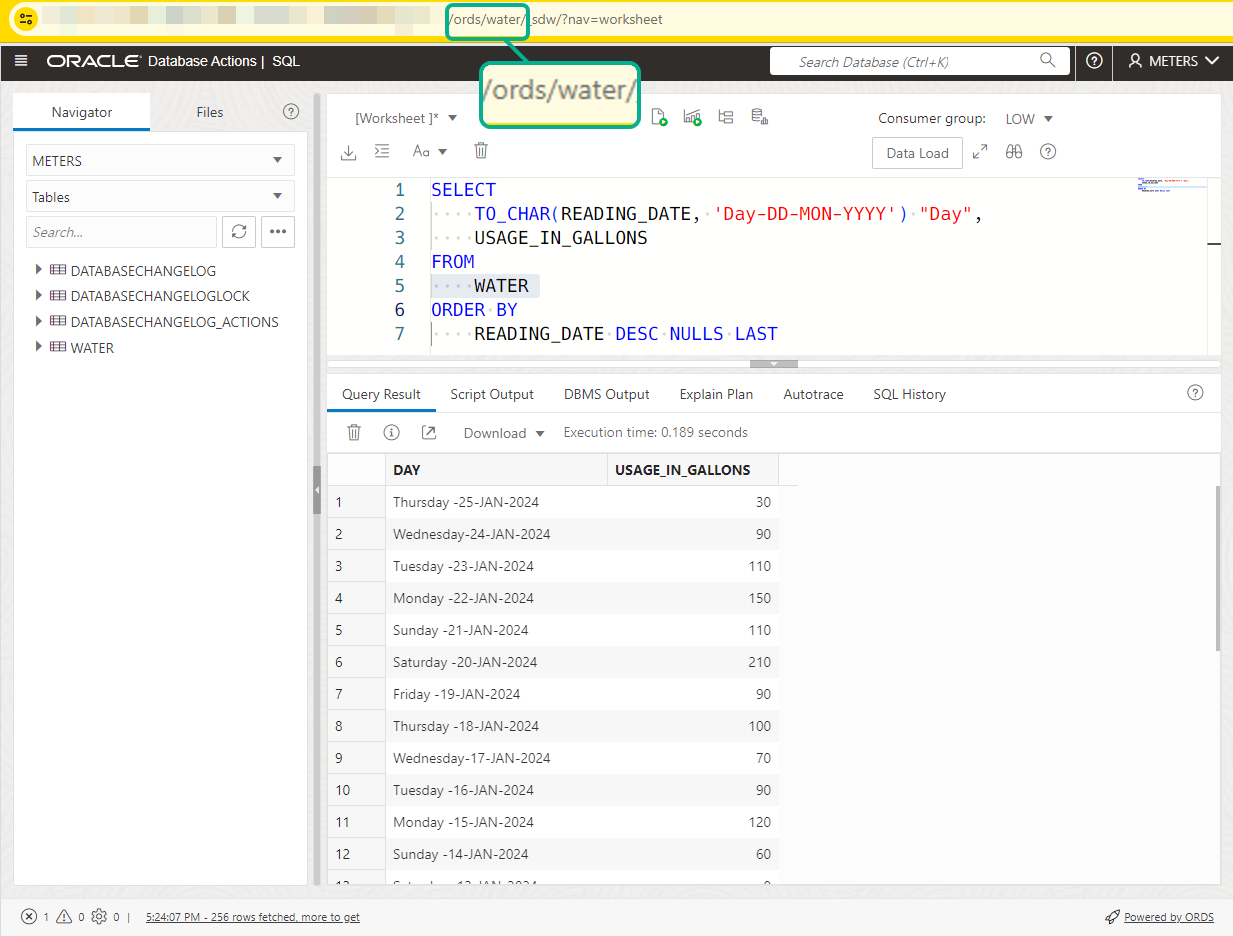Click the Load Data icon with database symbol
Screen dimensions: 1233x936
click(x=759, y=118)
